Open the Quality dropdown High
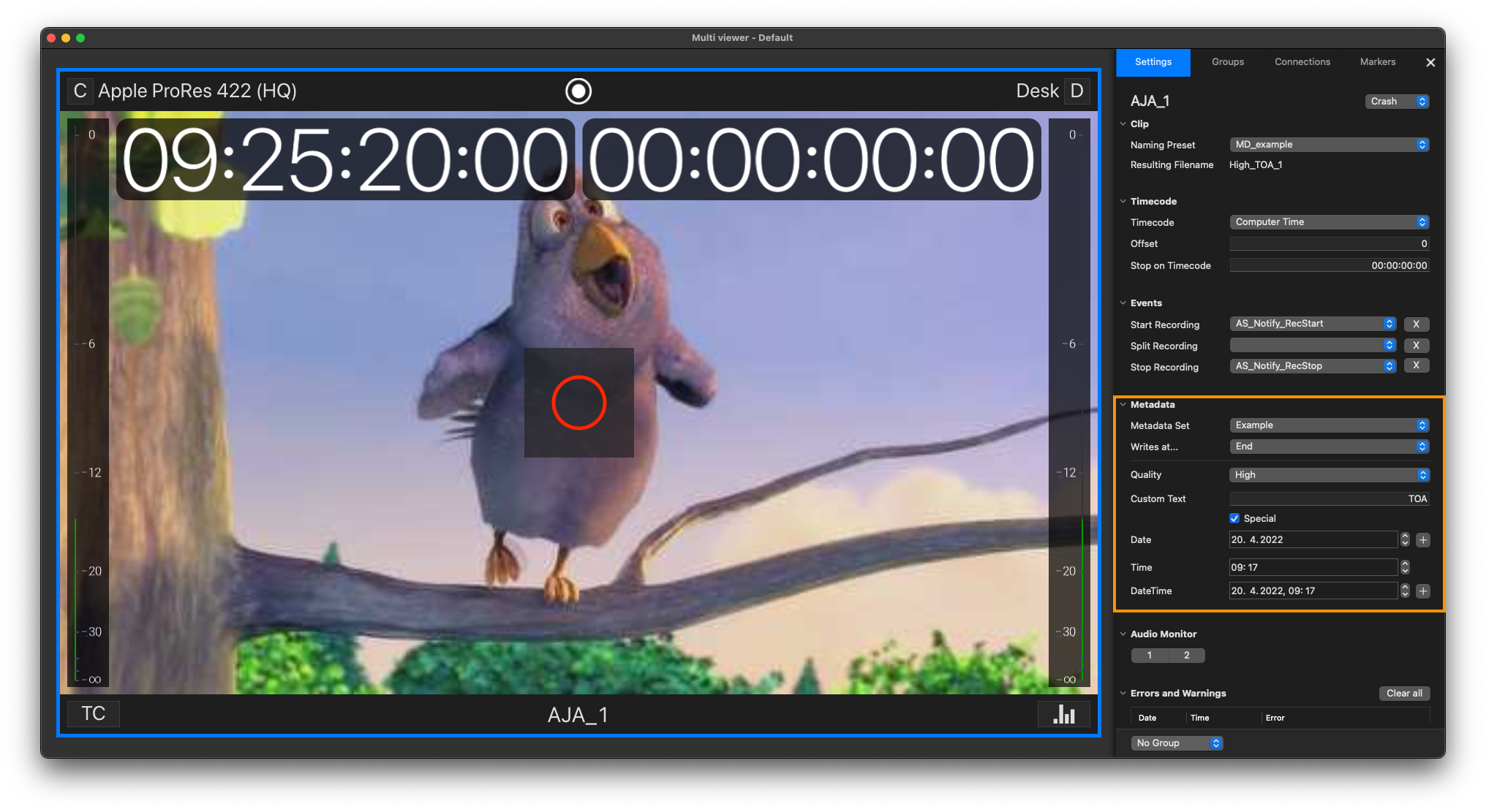This screenshot has width=1486, height=812. [x=1329, y=475]
